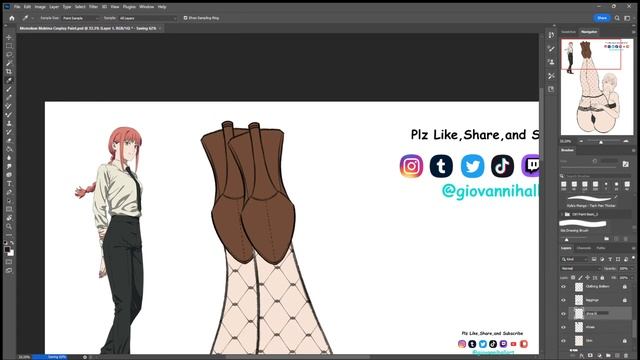Select the Zoom tool in toolbox

(9, 226)
